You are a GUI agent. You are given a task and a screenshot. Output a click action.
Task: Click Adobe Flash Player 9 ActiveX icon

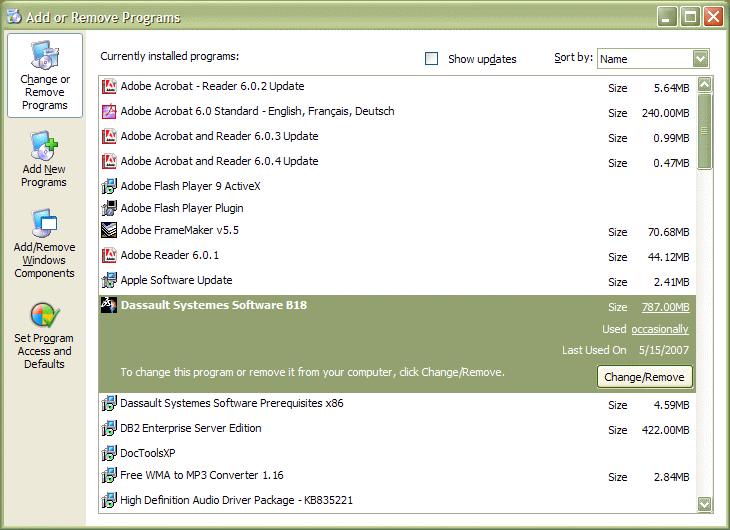[x=109, y=186]
